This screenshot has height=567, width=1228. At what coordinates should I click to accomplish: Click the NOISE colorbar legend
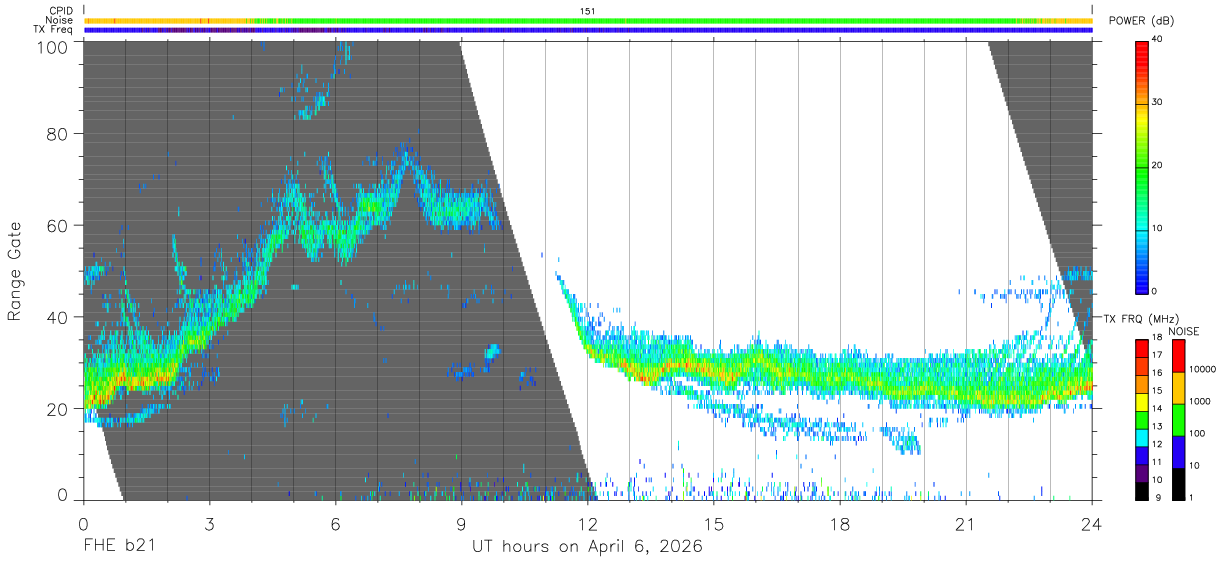[1177, 419]
